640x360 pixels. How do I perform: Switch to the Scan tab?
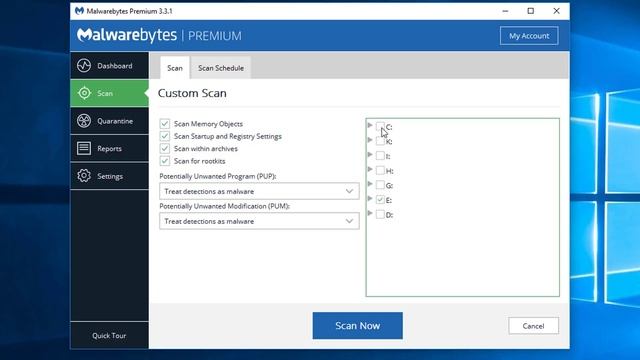point(175,68)
